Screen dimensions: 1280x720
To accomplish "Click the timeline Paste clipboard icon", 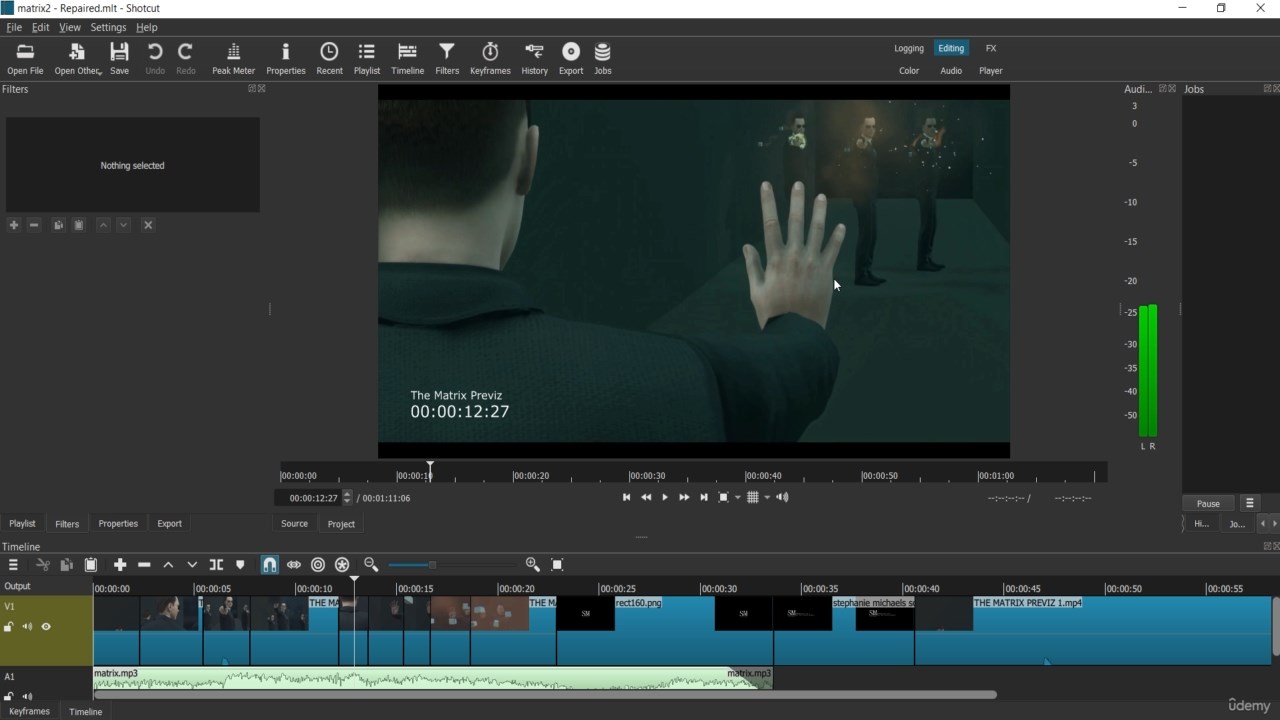I will (x=91, y=565).
